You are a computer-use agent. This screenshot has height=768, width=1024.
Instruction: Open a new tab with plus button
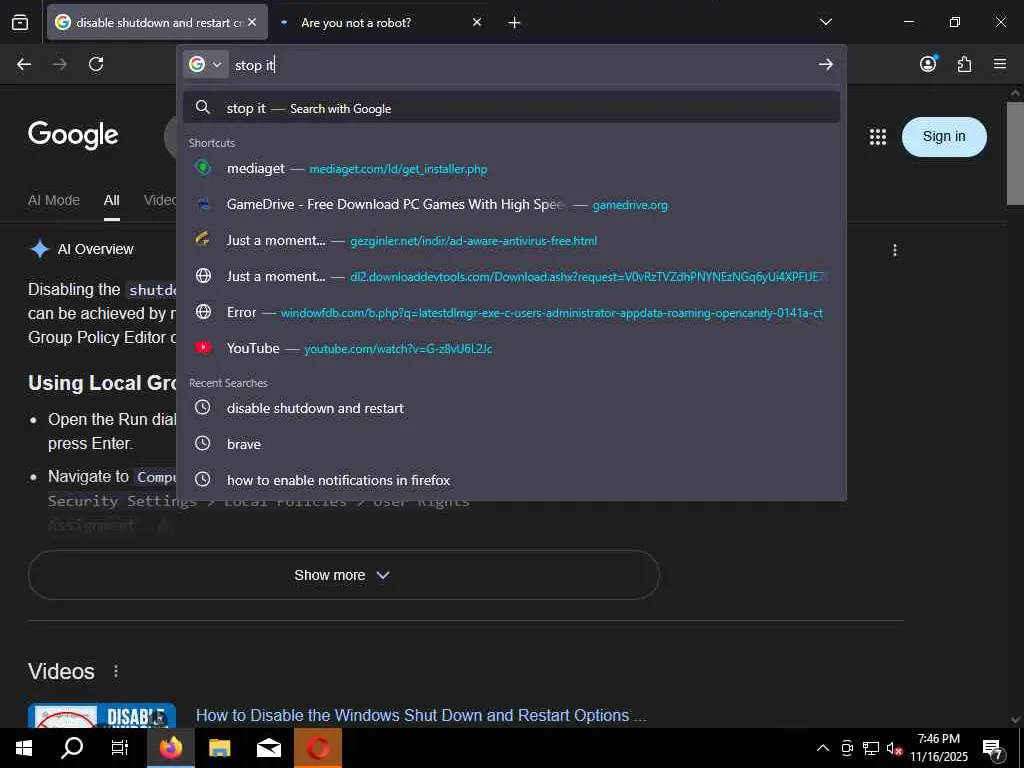tap(514, 23)
